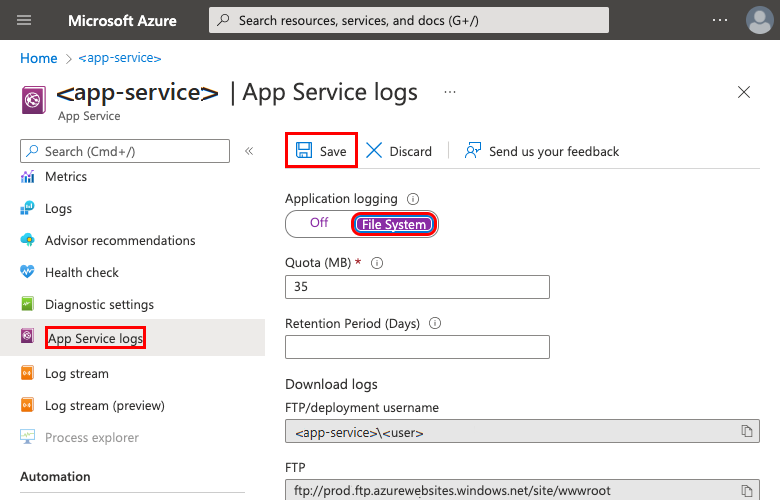
Task: Copy the FTP URL
Action: 746,490
